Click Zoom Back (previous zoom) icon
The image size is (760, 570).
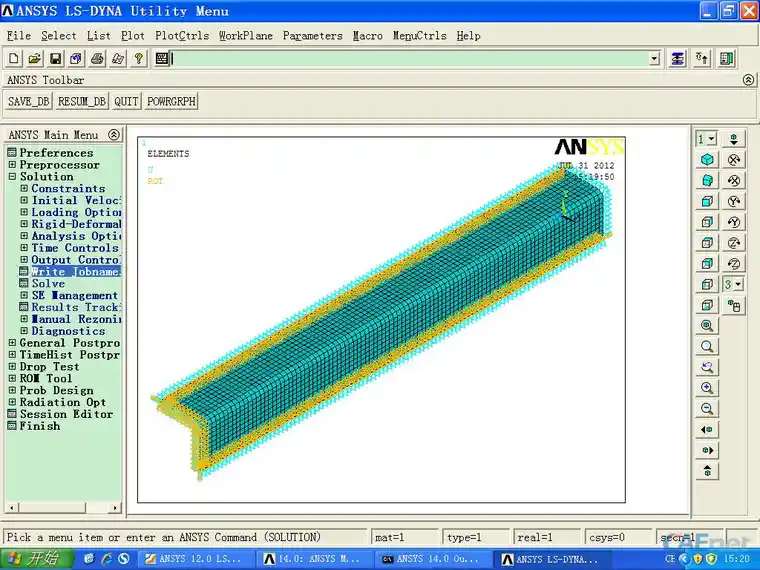pos(707,367)
